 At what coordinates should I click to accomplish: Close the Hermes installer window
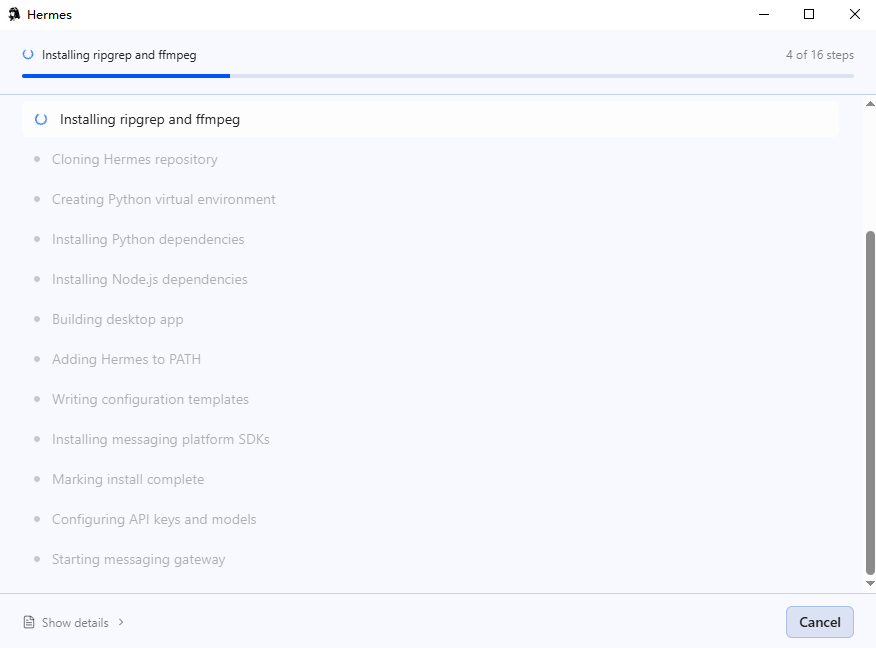pos(854,15)
